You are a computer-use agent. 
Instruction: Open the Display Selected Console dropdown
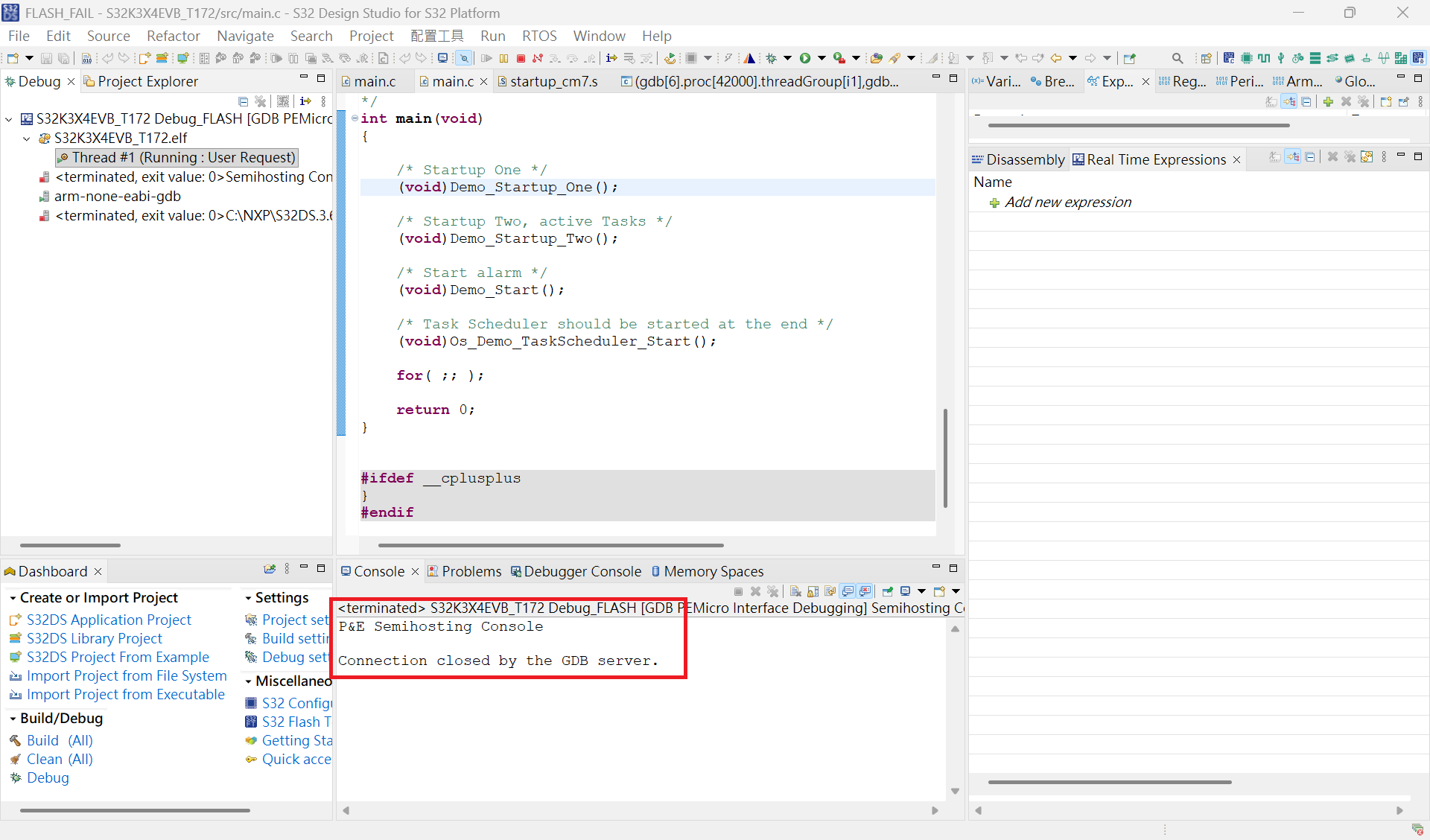click(922, 591)
